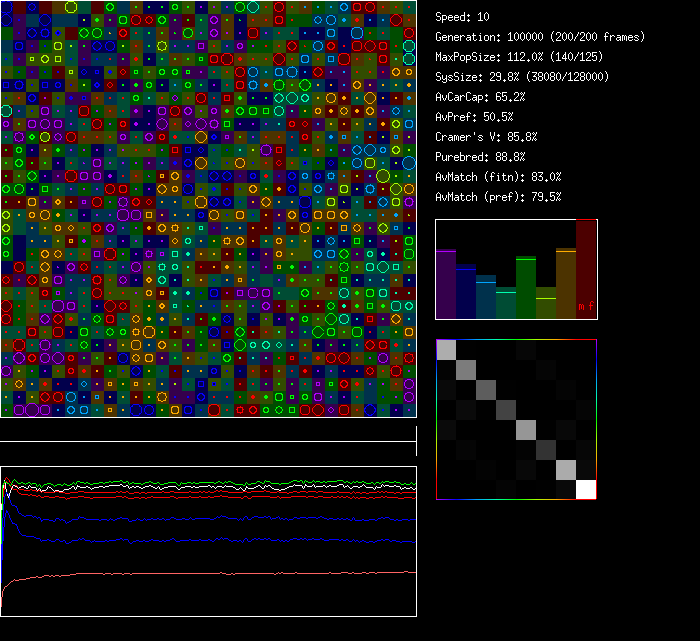The image size is (700, 641).
Task: Click the AvPref statistic
Action: coord(474,117)
